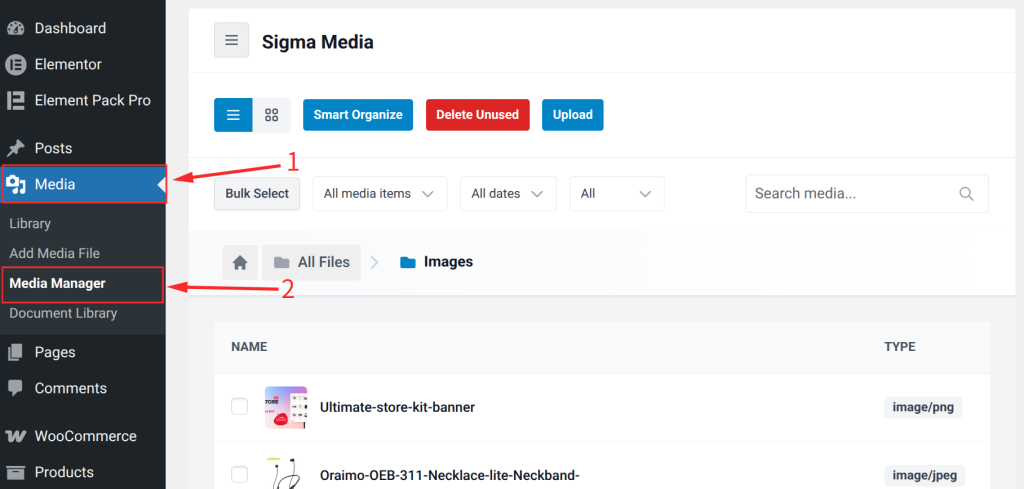1024x489 pixels.
Task: Navigate to All Files breadcrumb
Action: tap(312, 262)
